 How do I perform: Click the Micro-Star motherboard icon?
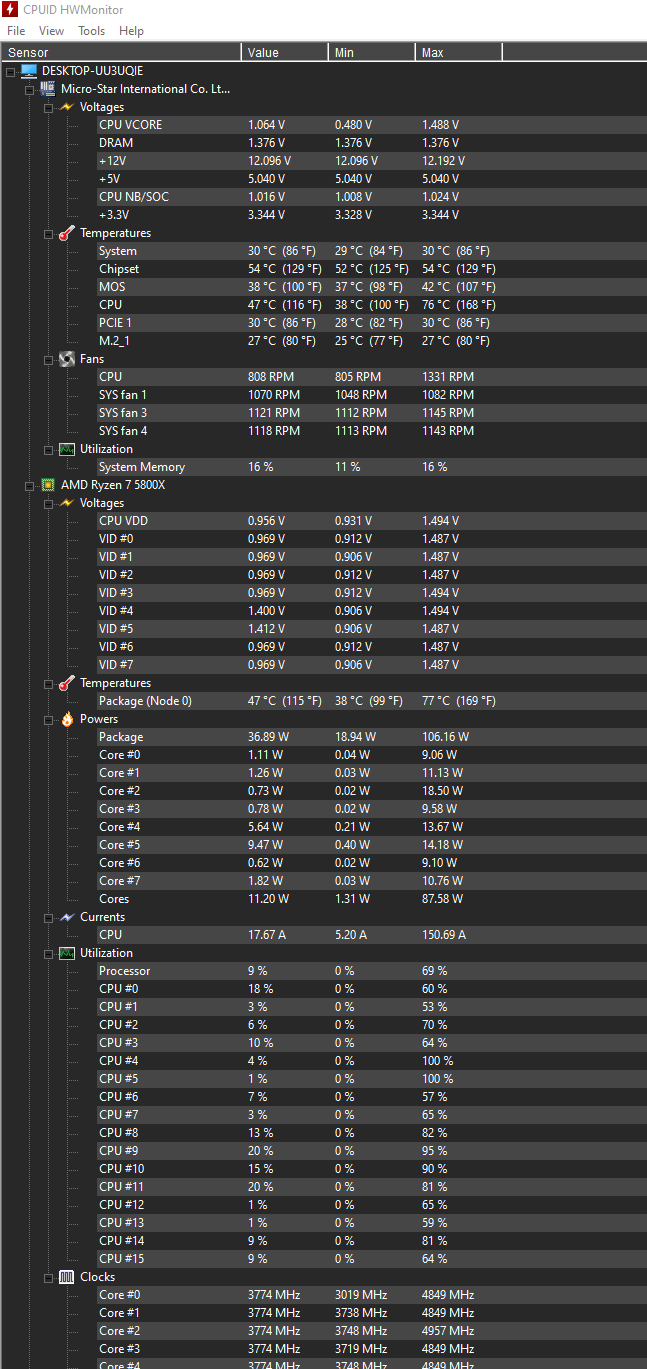click(47, 89)
